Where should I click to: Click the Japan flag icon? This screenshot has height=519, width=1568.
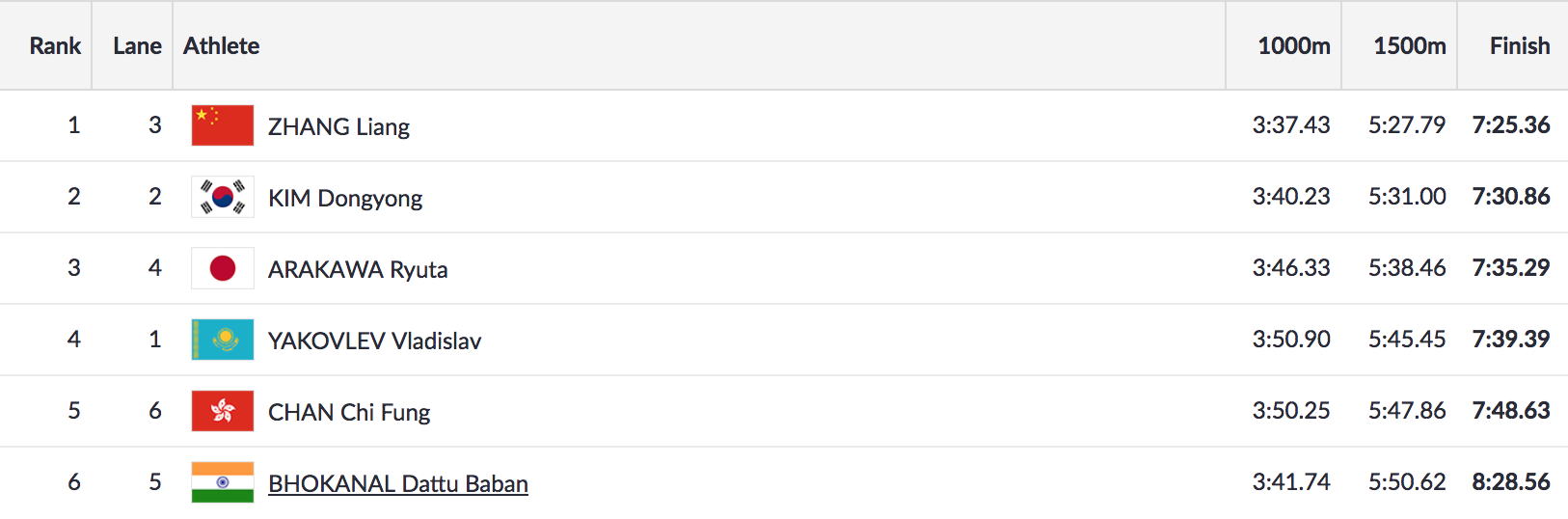pyautogui.click(x=223, y=268)
